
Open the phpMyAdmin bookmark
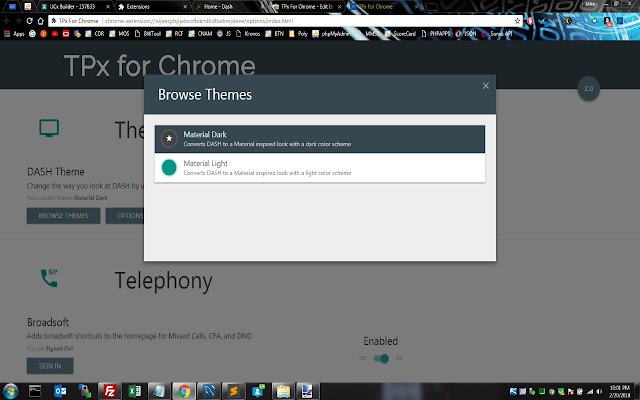(331, 34)
